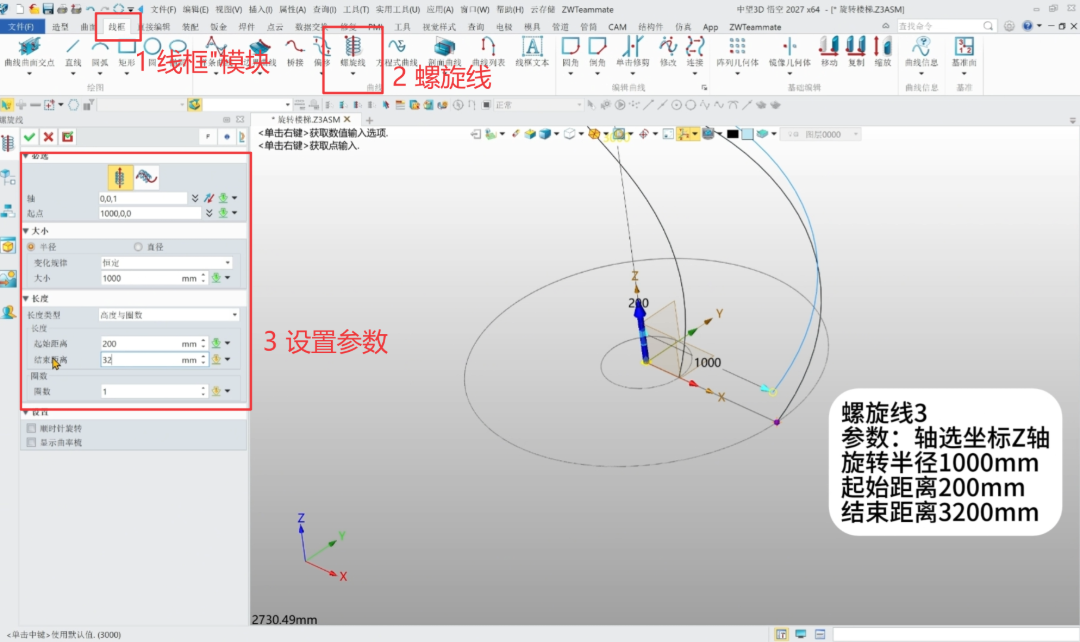Select the 螺旋线 helix tool in ribbon
The height and width of the screenshot is (642, 1080).
(352, 52)
